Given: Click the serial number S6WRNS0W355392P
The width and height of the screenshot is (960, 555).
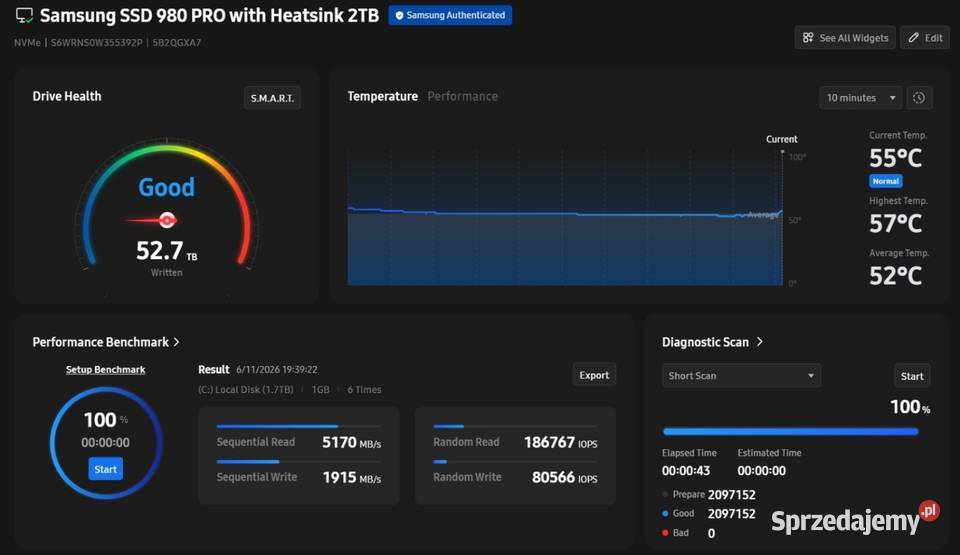Looking at the screenshot, I should pyautogui.click(x=96, y=42).
